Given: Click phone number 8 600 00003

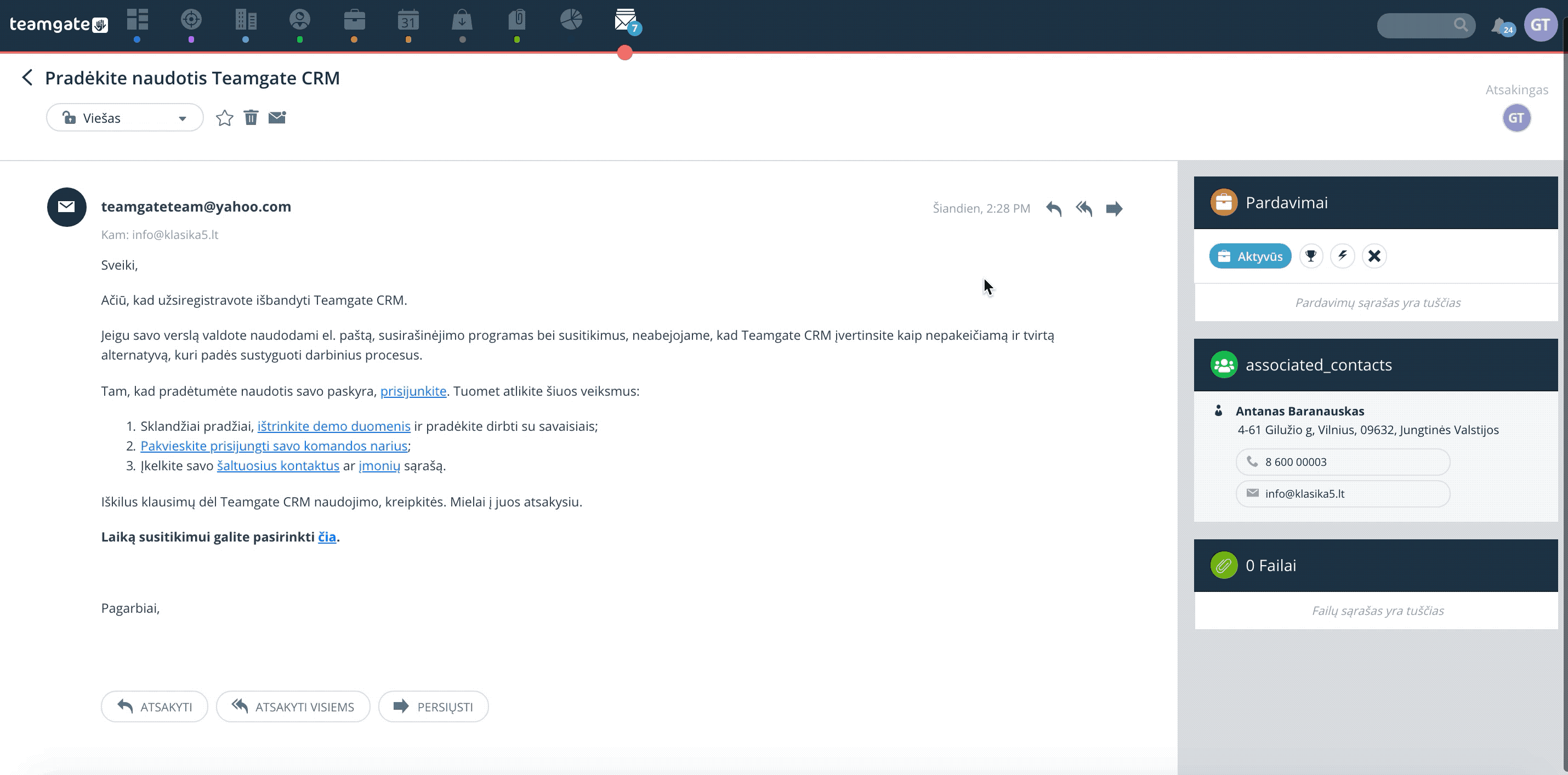Looking at the screenshot, I should click(x=1343, y=463).
